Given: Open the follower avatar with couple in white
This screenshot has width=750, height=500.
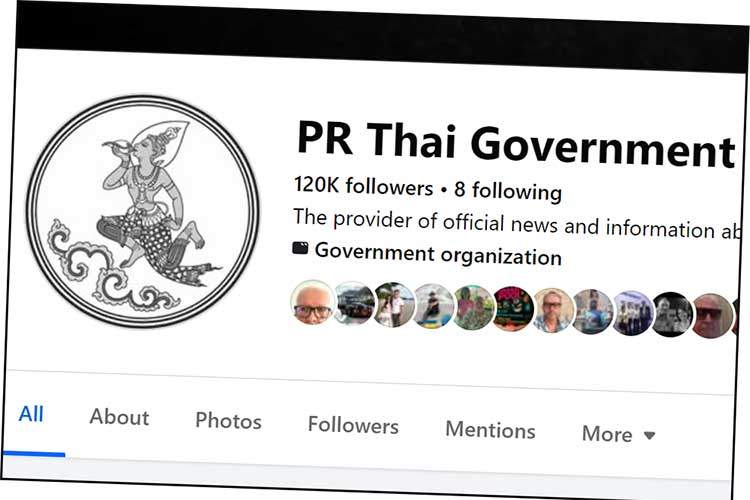Looking at the screenshot, I should point(394,305).
